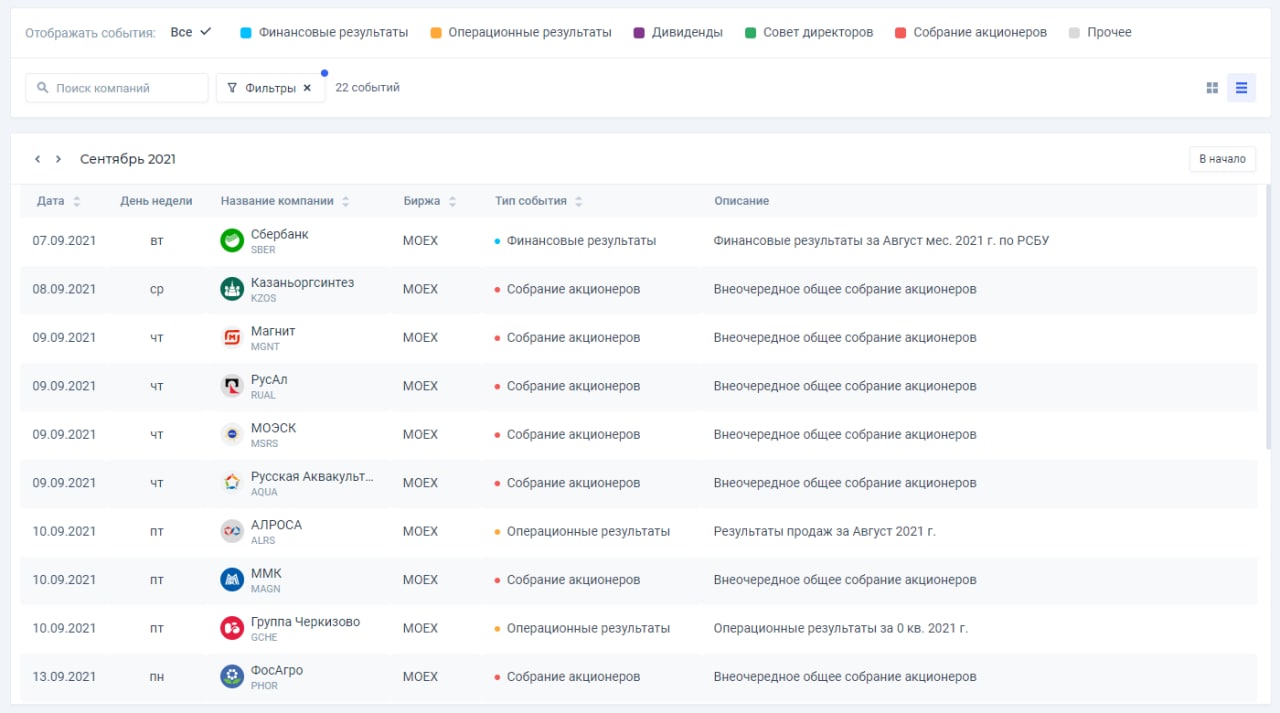
Task: Go to previous month arrow
Action: [38, 159]
